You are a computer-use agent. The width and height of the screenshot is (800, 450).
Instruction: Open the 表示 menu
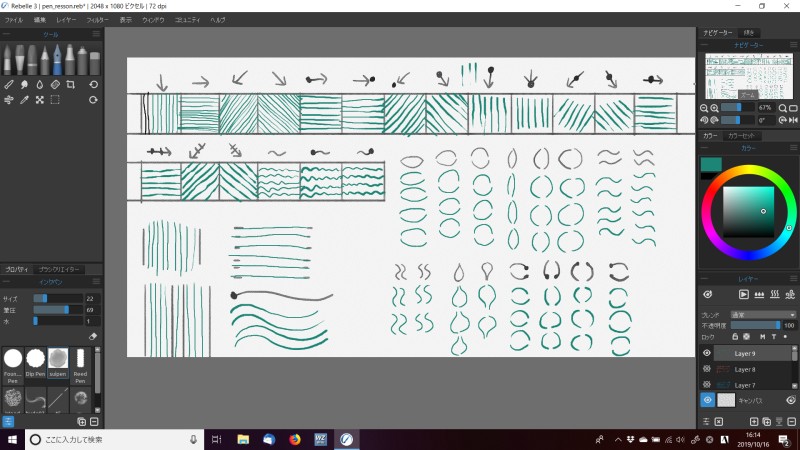pyautogui.click(x=126, y=20)
